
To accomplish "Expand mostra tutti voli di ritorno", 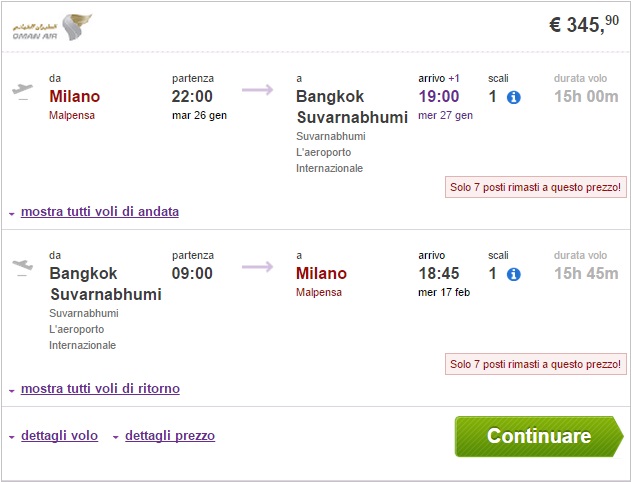I will (x=100, y=388).
